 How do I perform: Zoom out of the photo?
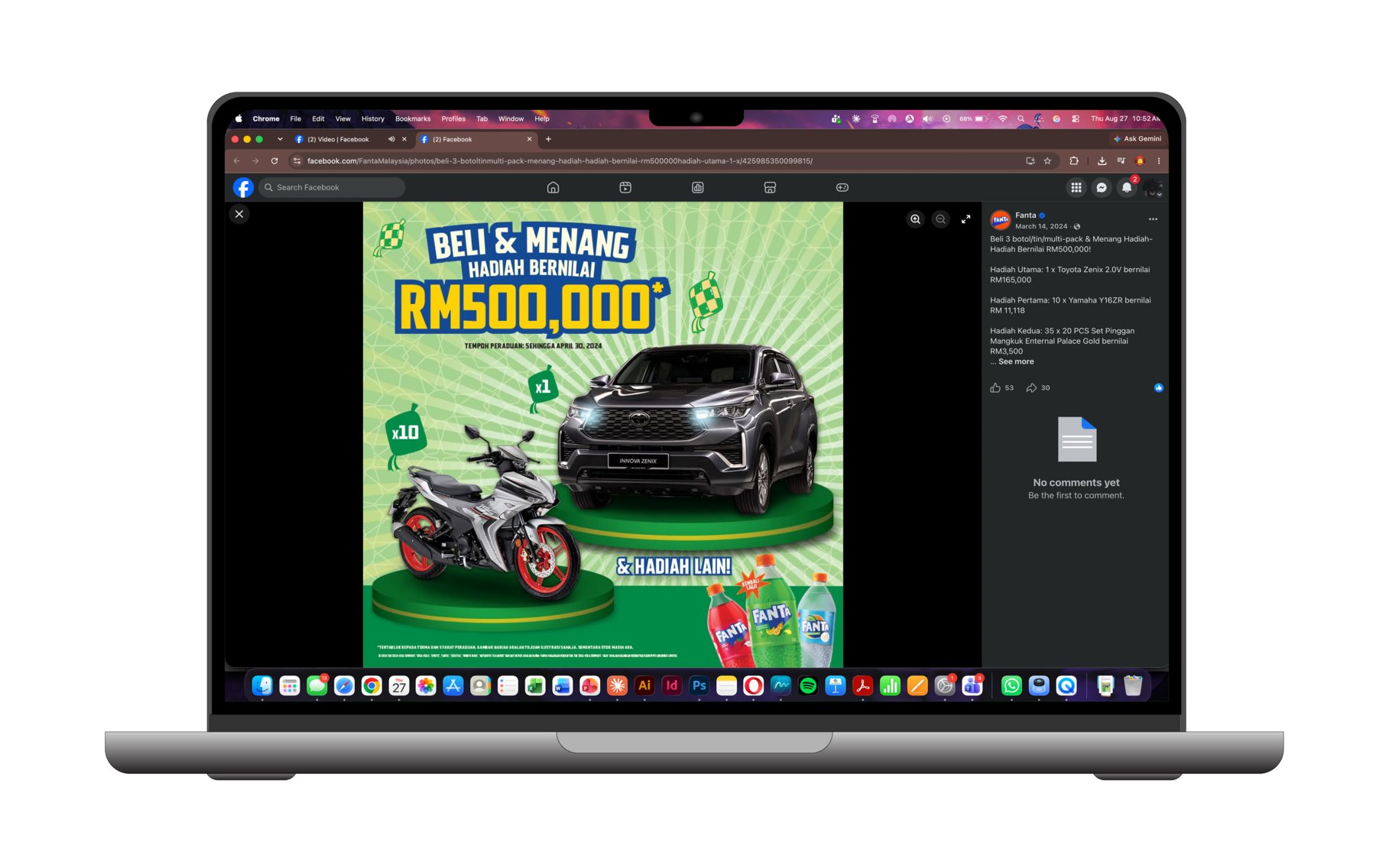coord(941,219)
